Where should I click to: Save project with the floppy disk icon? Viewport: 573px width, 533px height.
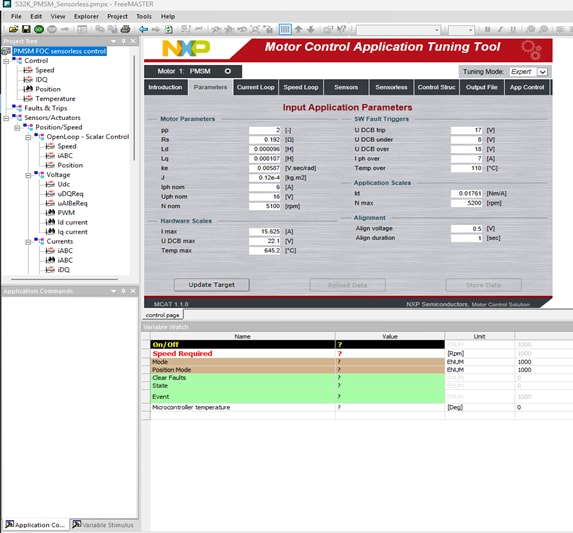pyautogui.click(x=26, y=29)
